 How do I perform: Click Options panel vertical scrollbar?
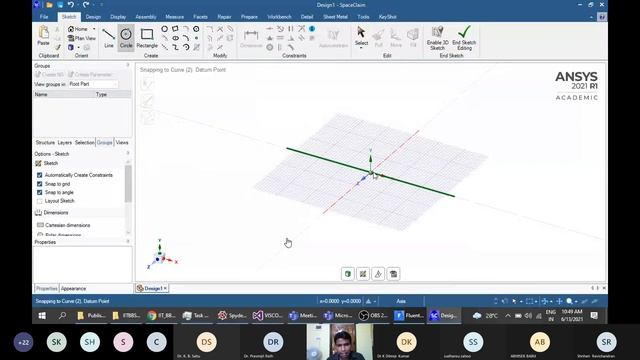[x=128, y=184]
